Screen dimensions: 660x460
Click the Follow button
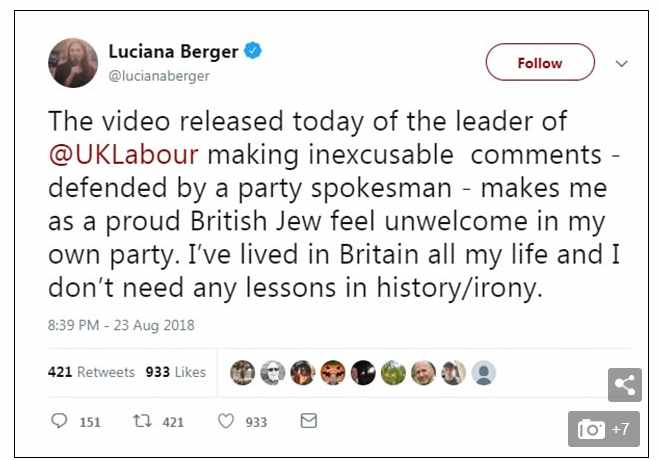click(x=540, y=62)
